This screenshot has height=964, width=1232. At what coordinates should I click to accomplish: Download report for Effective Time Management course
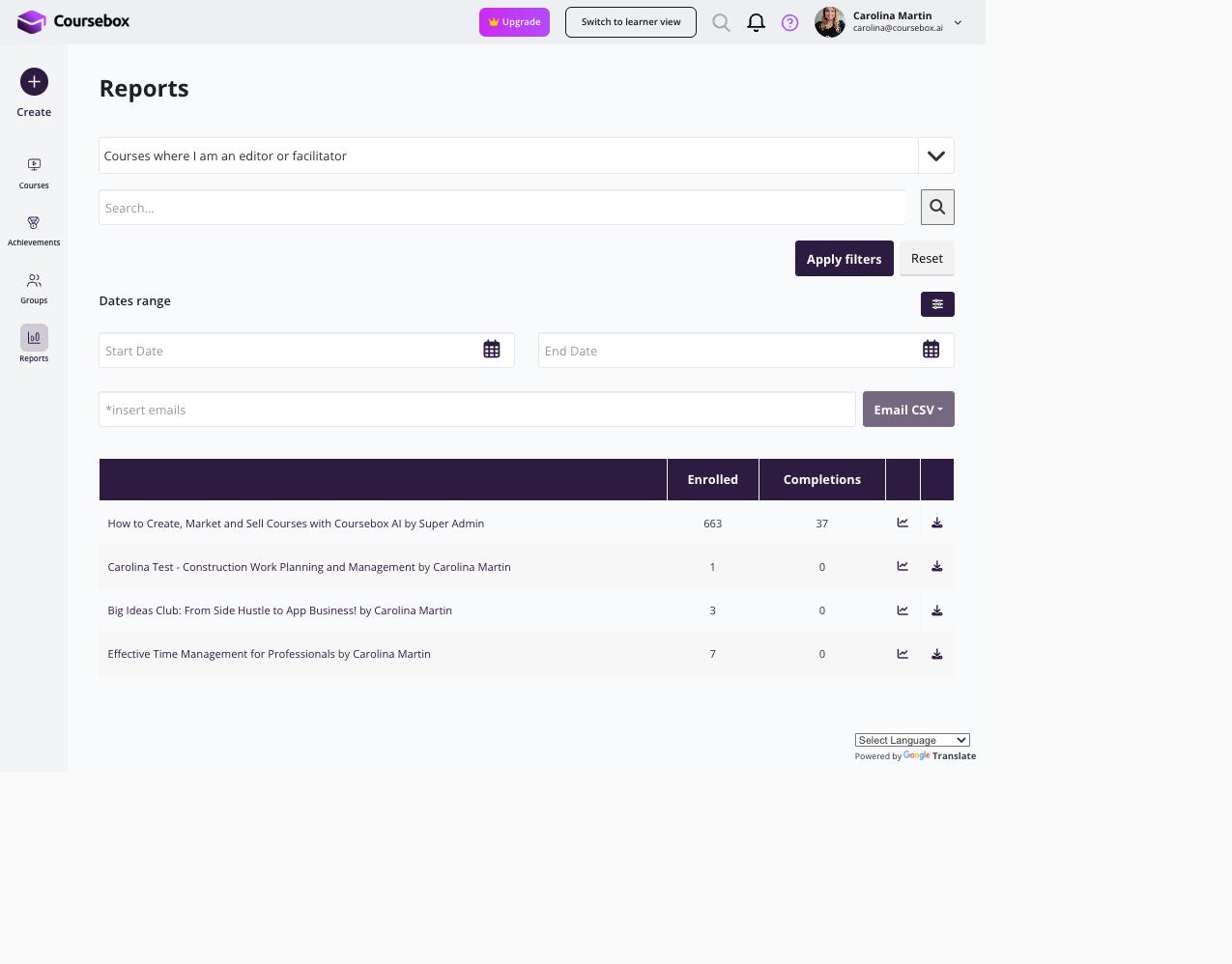[937, 654]
